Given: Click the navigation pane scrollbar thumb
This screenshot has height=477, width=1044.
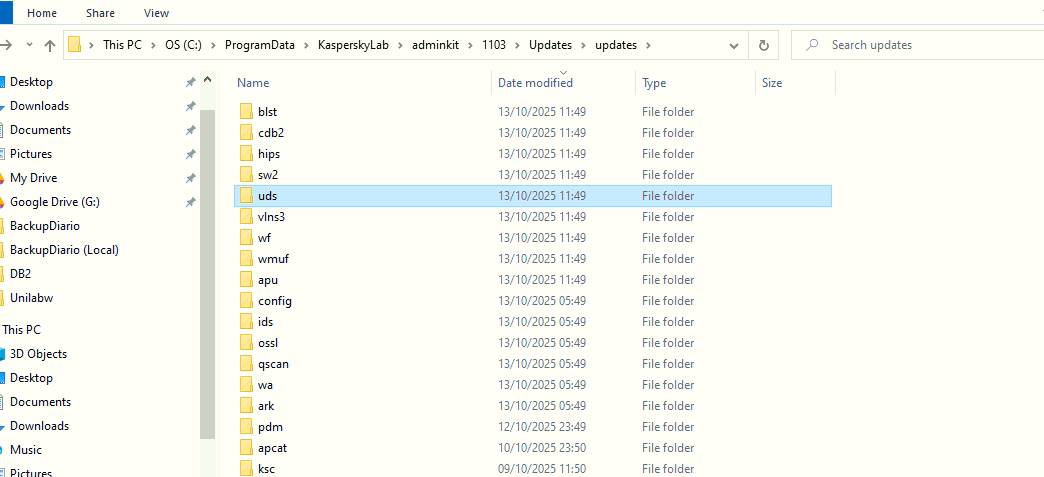Looking at the screenshot, I should tap(207, 273).
